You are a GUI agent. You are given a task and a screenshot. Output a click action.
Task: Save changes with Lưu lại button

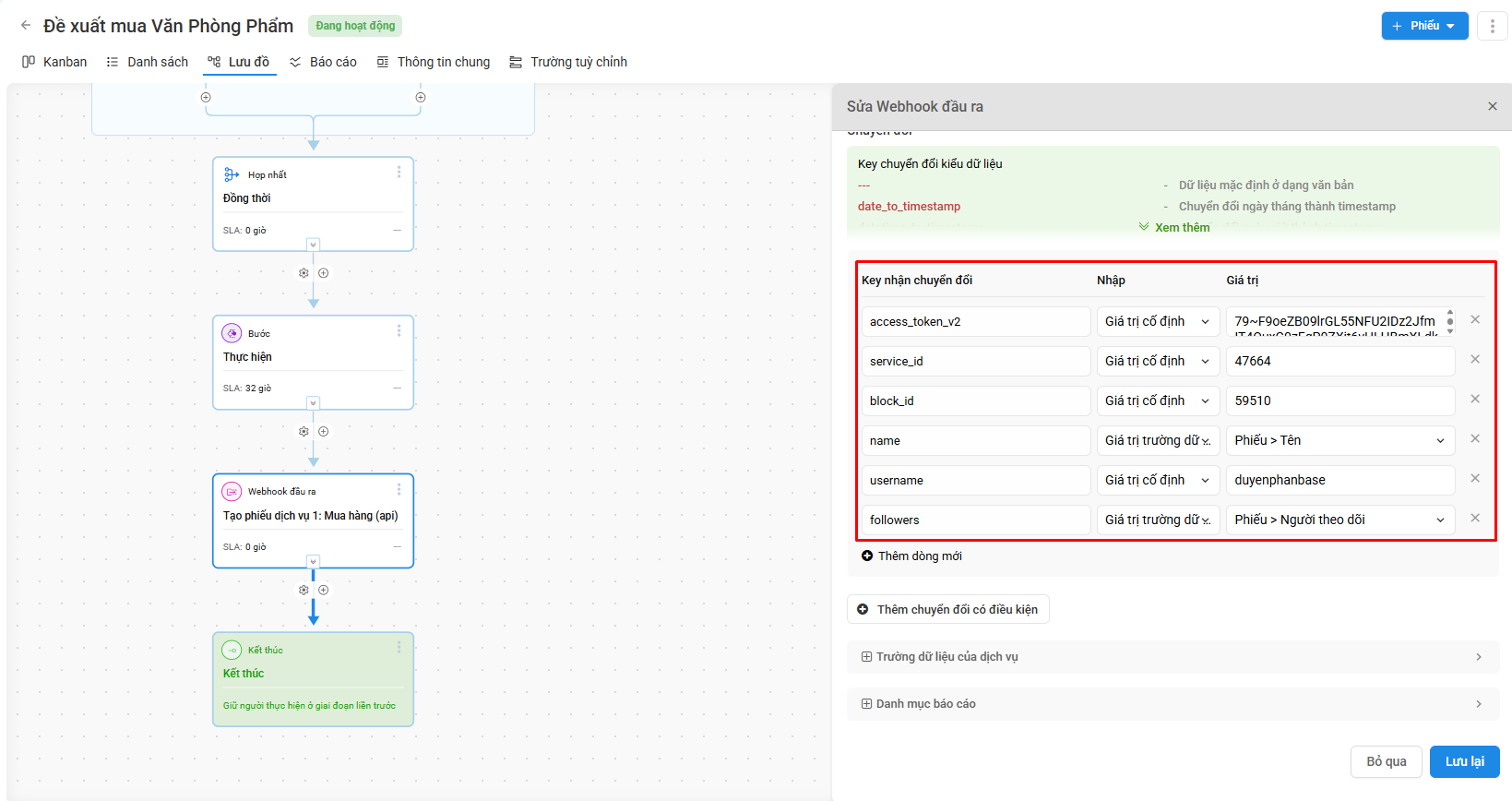(x=1464, y=761)
